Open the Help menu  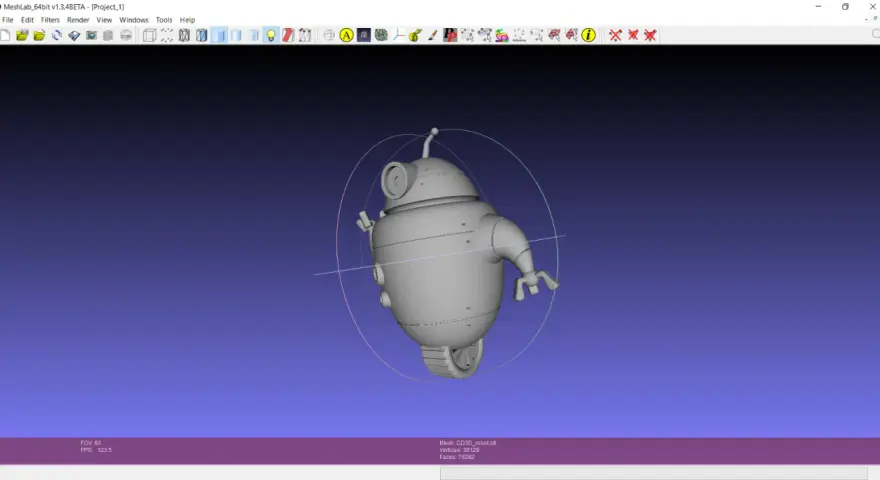coord(187,20)
